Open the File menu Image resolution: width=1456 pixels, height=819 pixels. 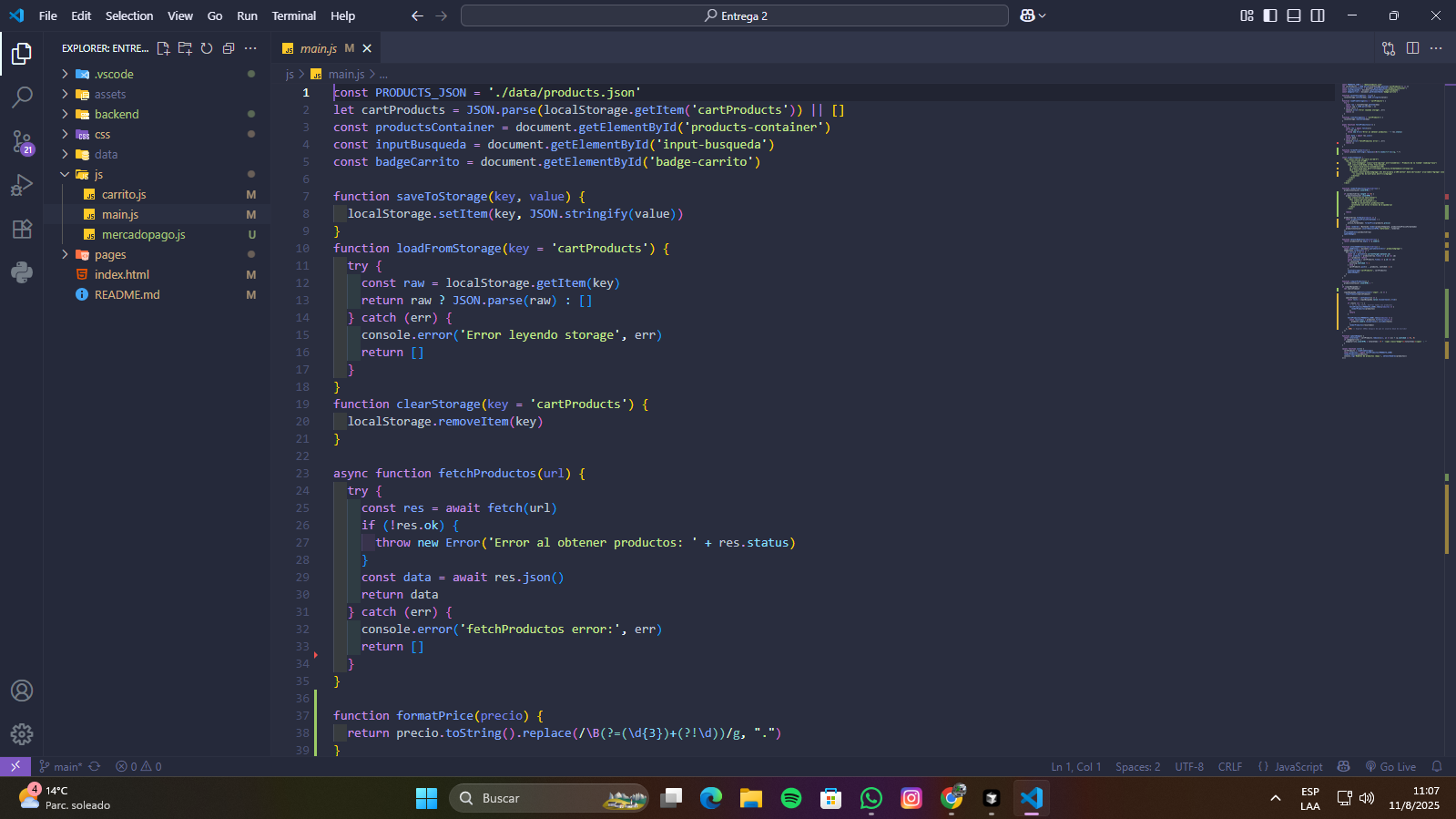coord(48,15)
